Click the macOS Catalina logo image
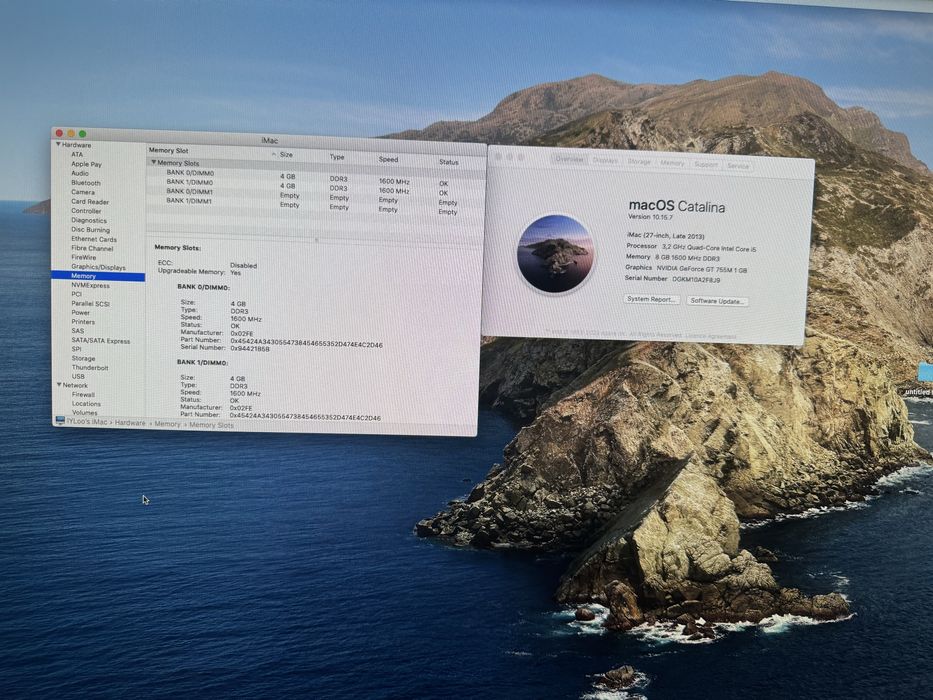This screenshot has height=700, width=933. (556, 254)
